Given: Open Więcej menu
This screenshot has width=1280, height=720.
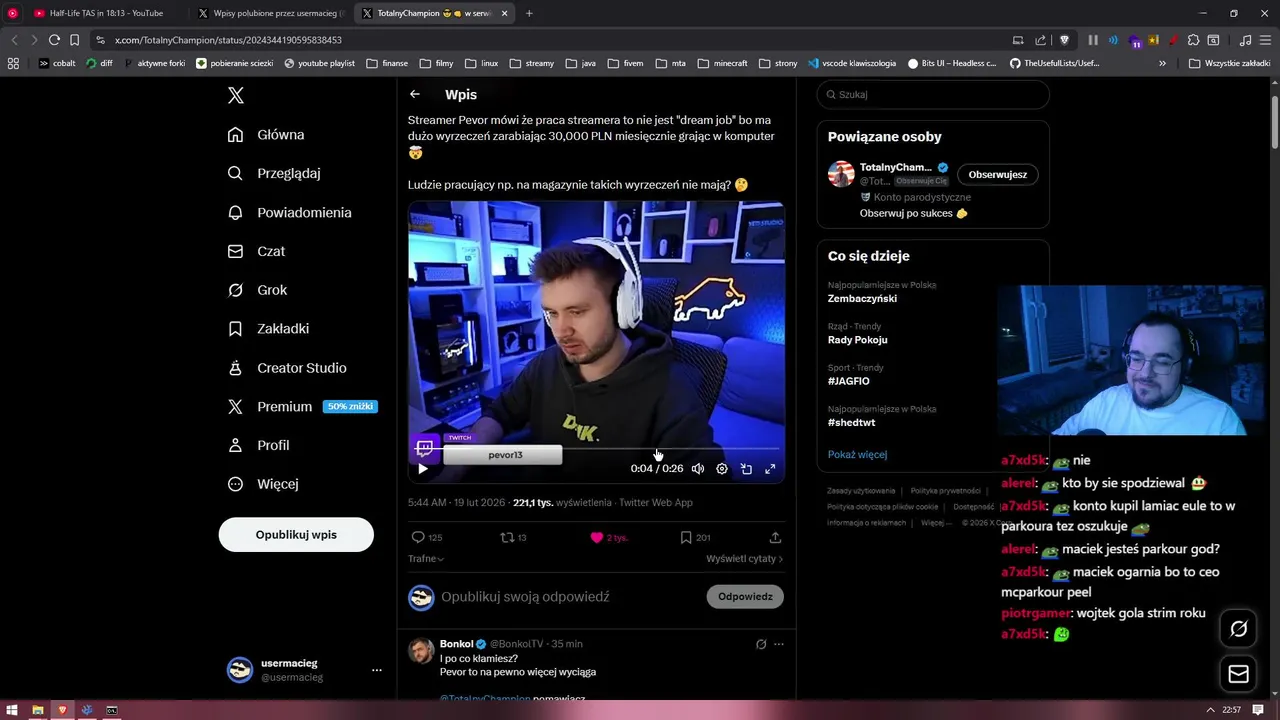Looking at the screenshot, I should pyautogui.click(x=263, y=484).
